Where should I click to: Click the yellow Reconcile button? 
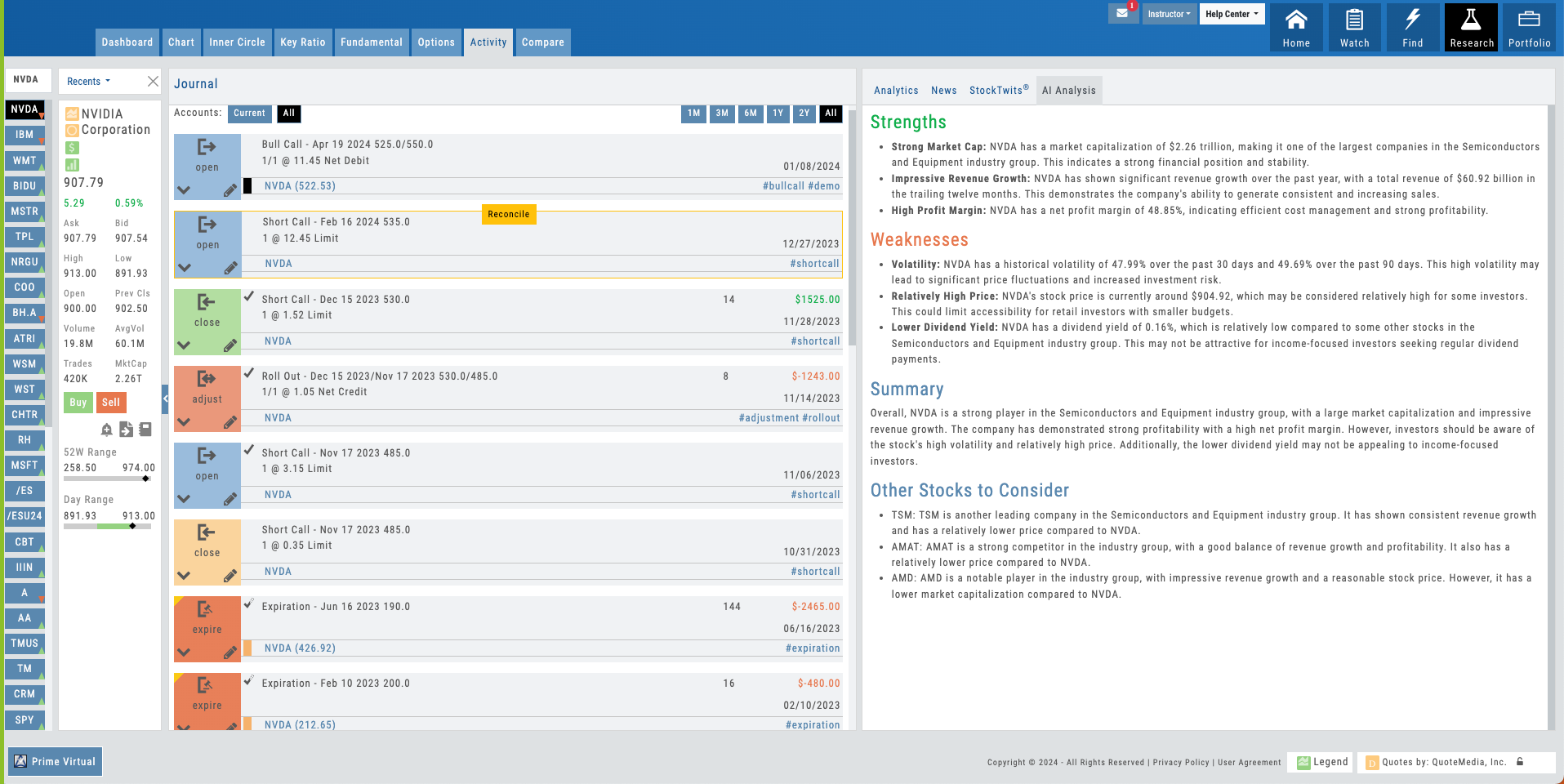tap(509, 214)
